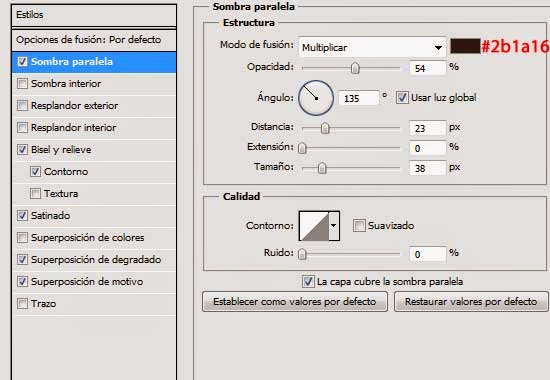This screenshot has width=550, height=380.
Task: Enable the Superposición de colores checkbox
Action: (22, 238)
